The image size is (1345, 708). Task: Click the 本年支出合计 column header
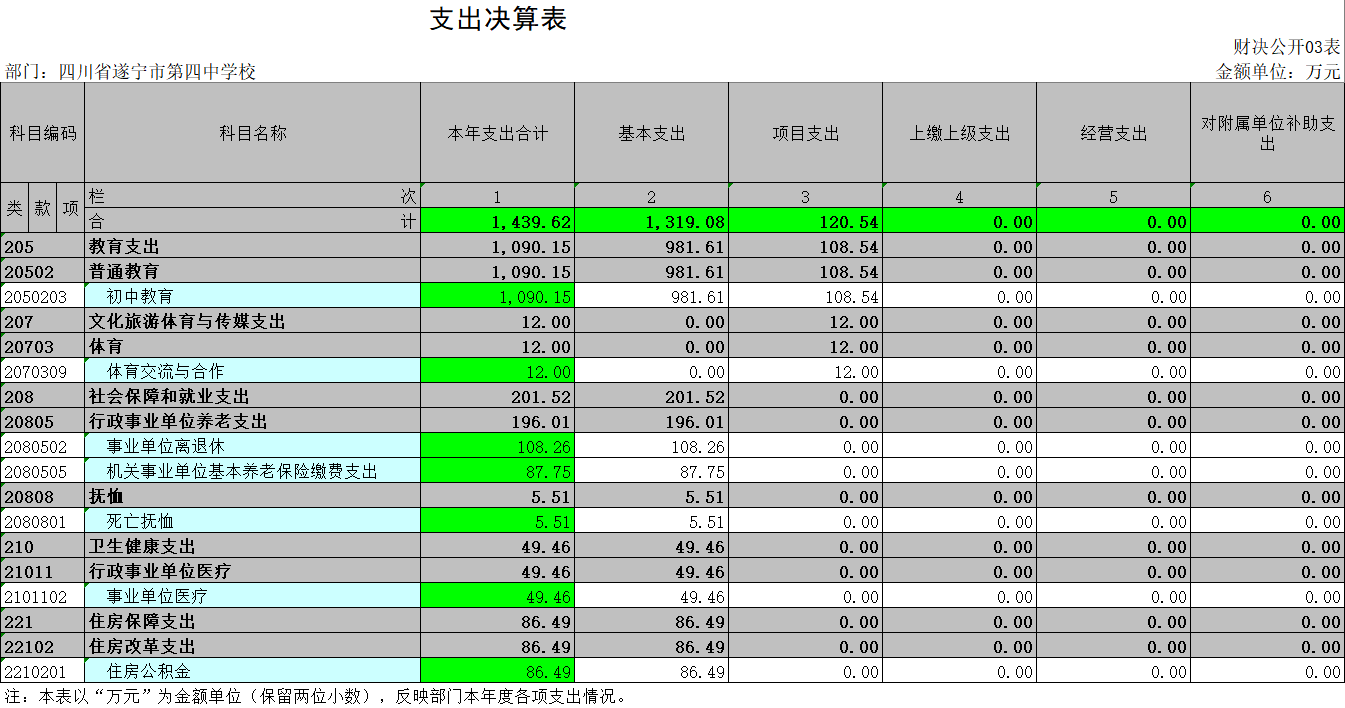[497, 133]
